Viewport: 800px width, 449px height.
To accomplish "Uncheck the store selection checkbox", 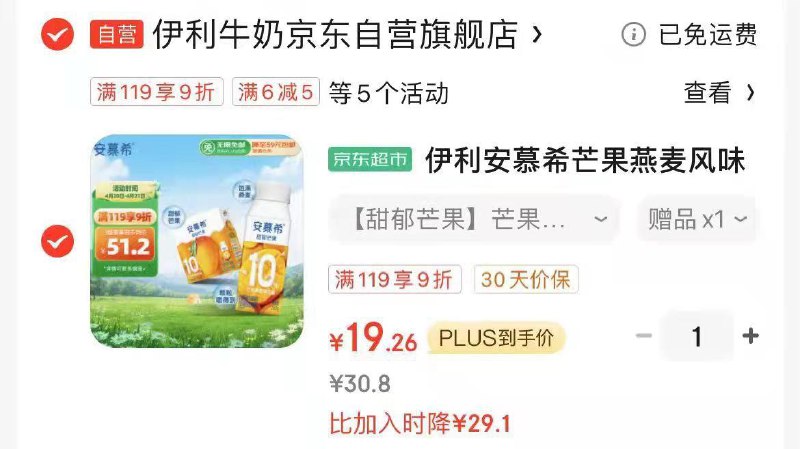I will pos(58,34).
